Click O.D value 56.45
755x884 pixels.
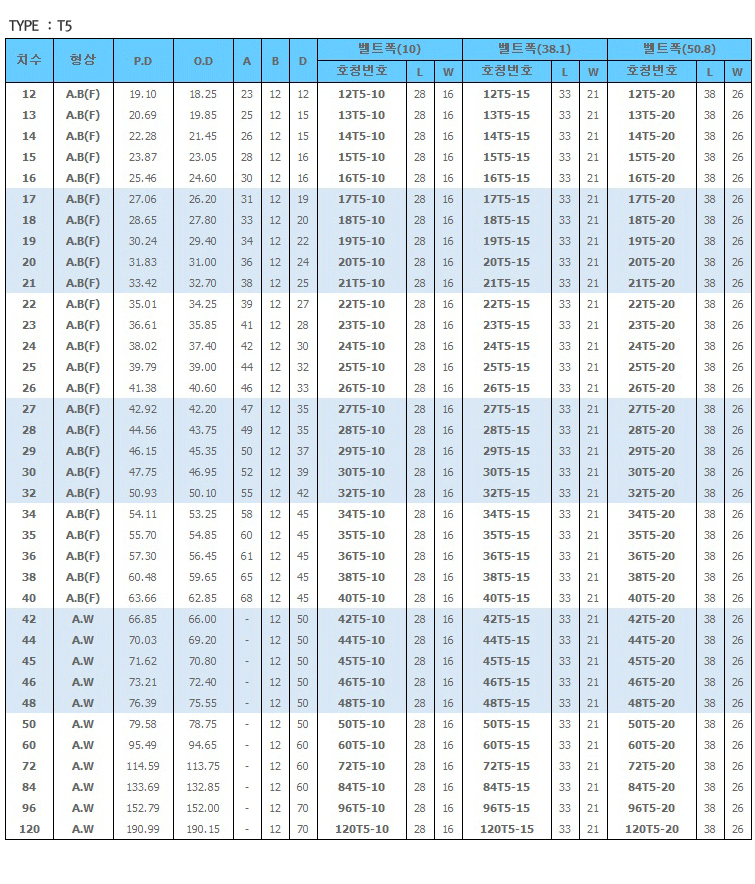pos(203,556)
